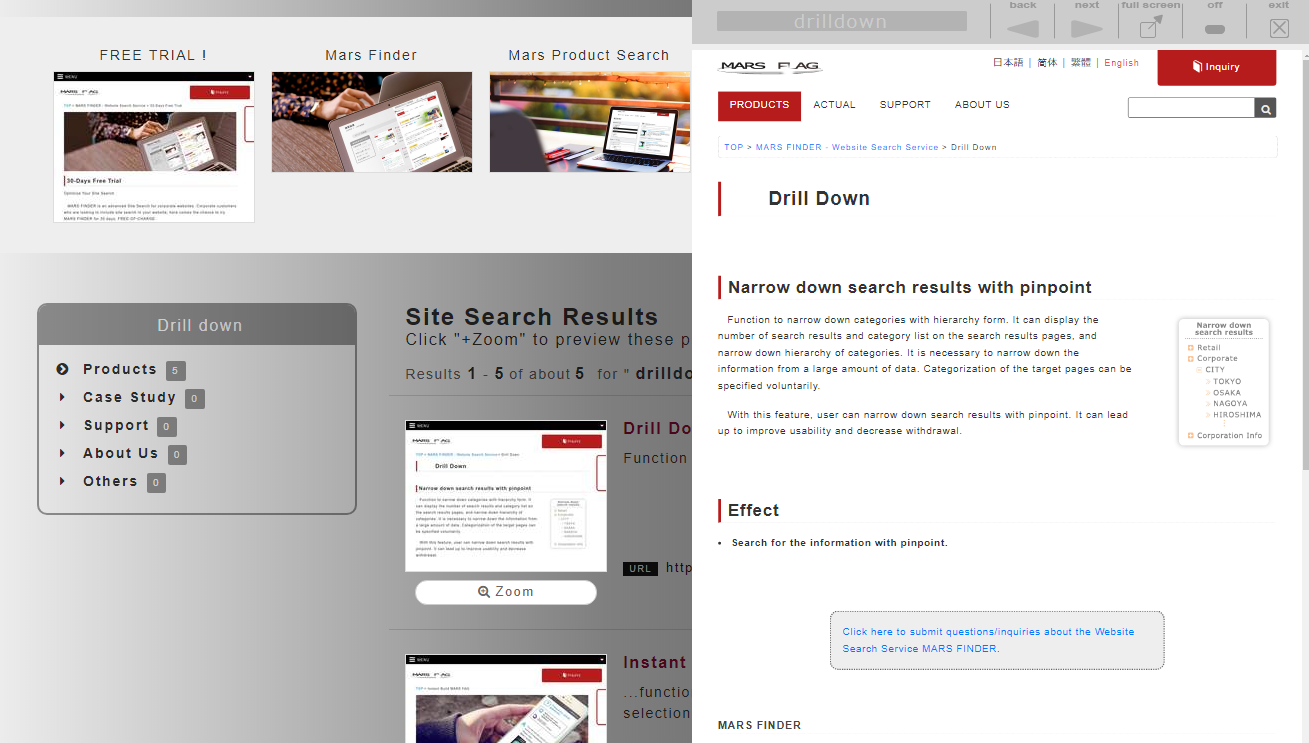
Task: Go back in the preview panel
Action: pyautogui.click(x=1022, y=21)
